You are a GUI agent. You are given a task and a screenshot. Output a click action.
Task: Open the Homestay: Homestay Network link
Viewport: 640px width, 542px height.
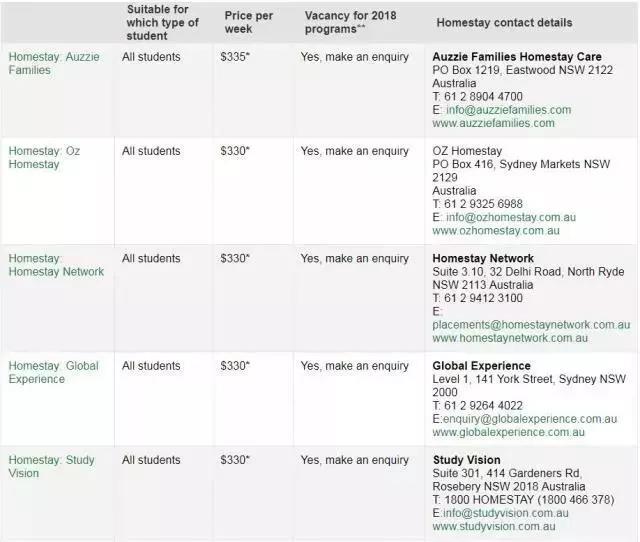coord(56,265)
